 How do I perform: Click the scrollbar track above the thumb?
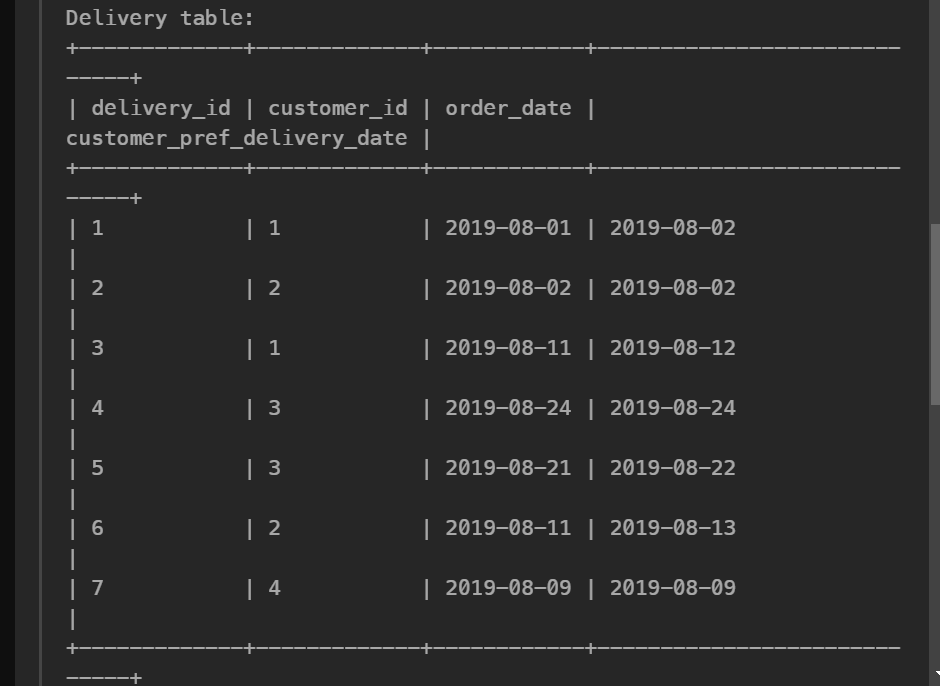tap(935, 111)
